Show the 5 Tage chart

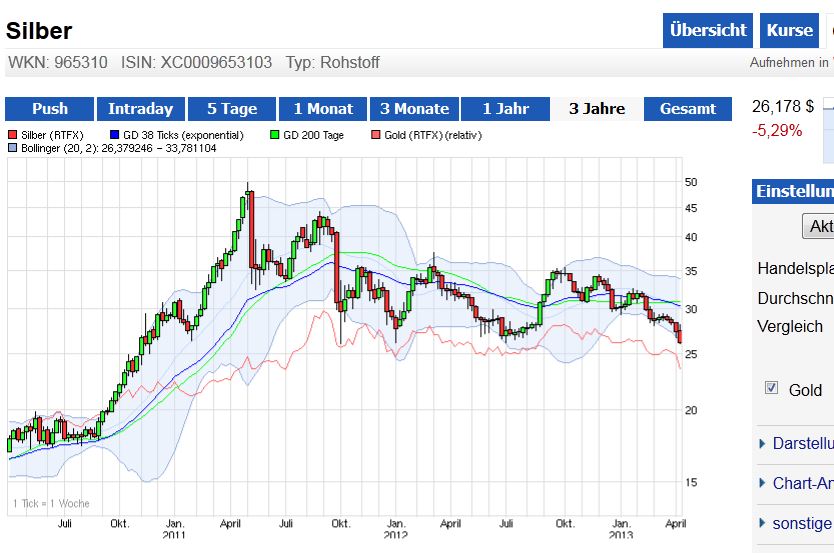pos(232,109)
